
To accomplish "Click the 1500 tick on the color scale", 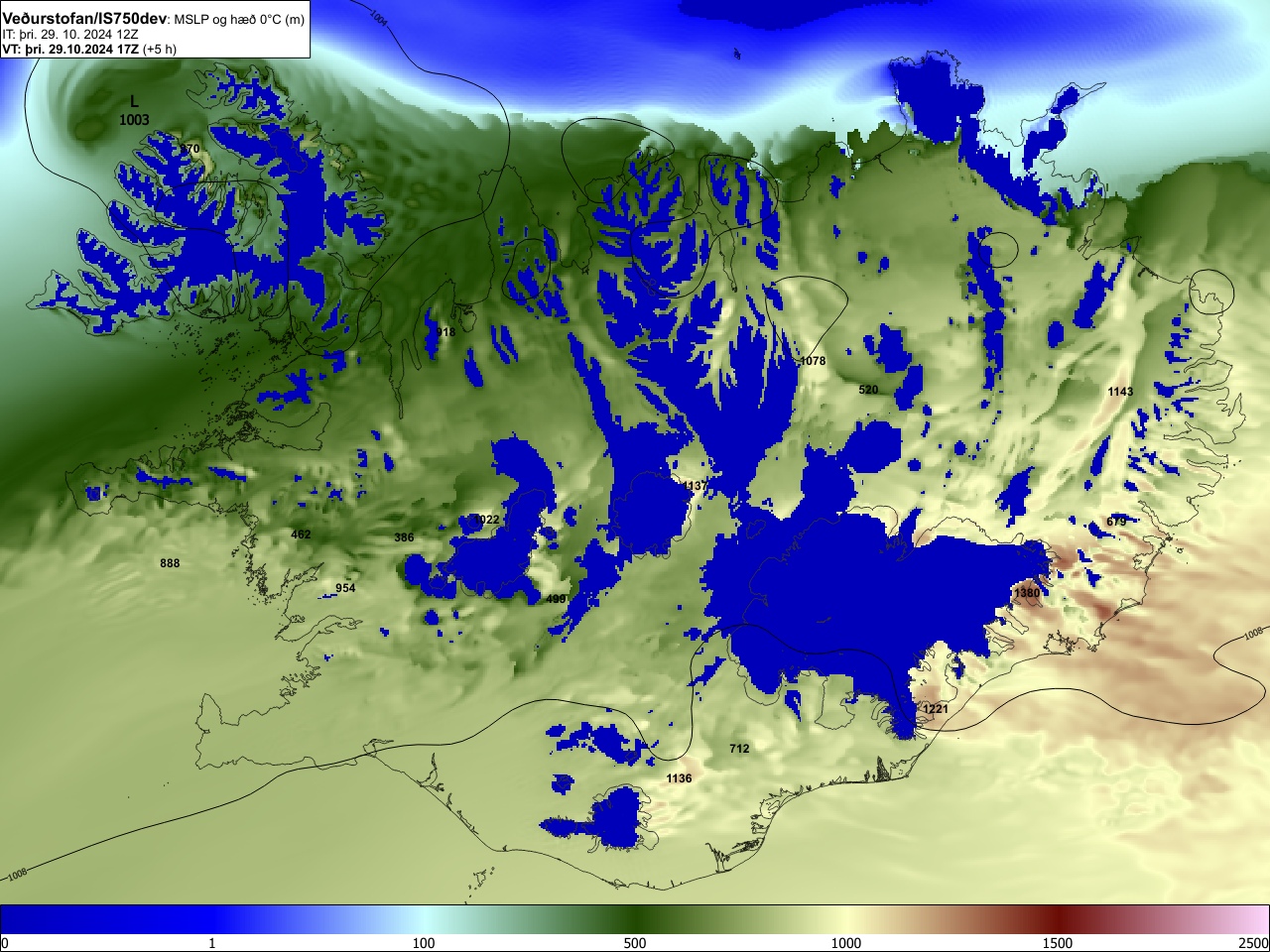I will coord(1058,943).
